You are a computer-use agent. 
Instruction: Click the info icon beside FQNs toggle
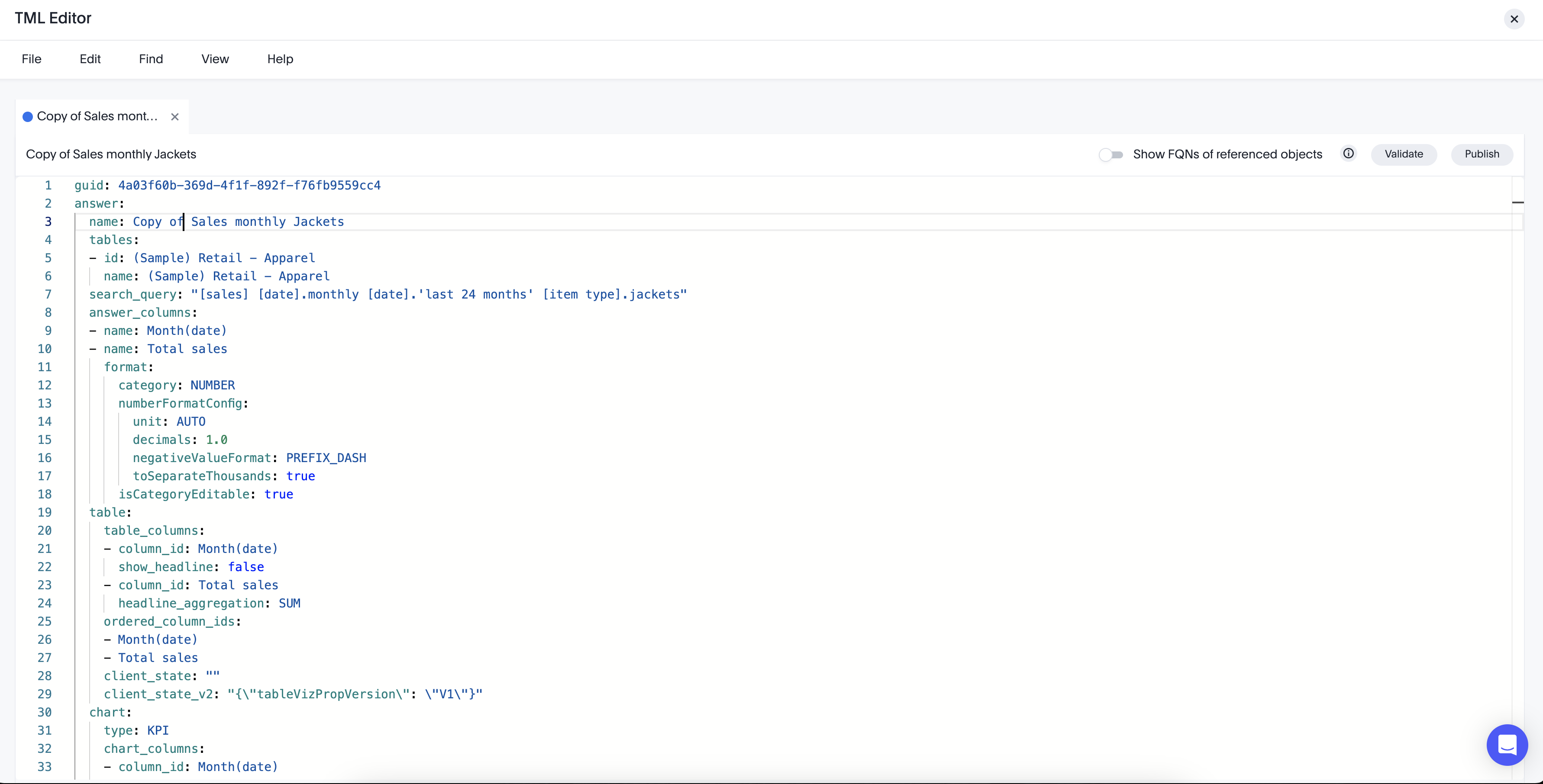(1348, 154)
